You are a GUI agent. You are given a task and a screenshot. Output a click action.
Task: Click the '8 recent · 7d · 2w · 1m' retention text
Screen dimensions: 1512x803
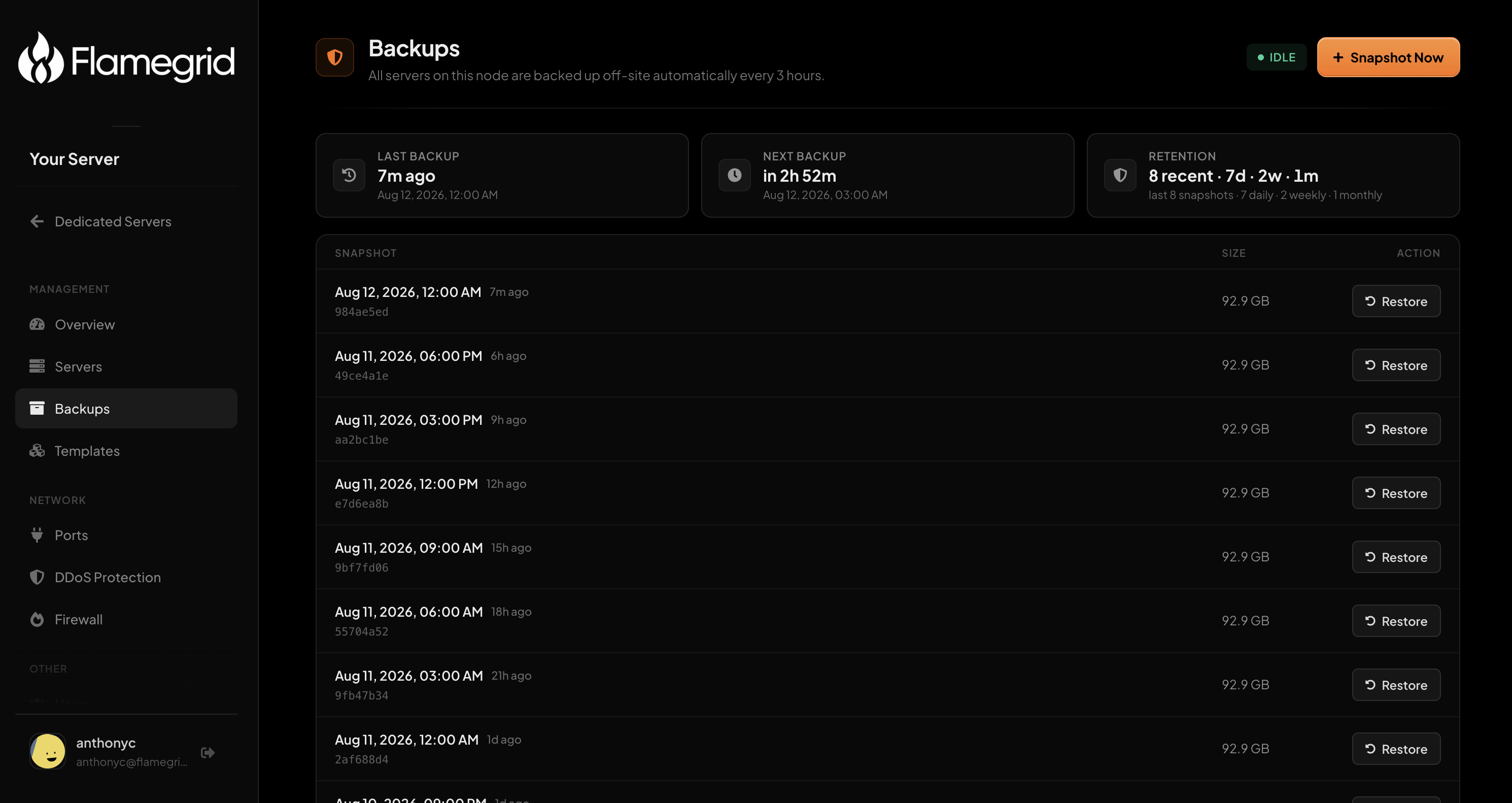tap(1233, 176)
